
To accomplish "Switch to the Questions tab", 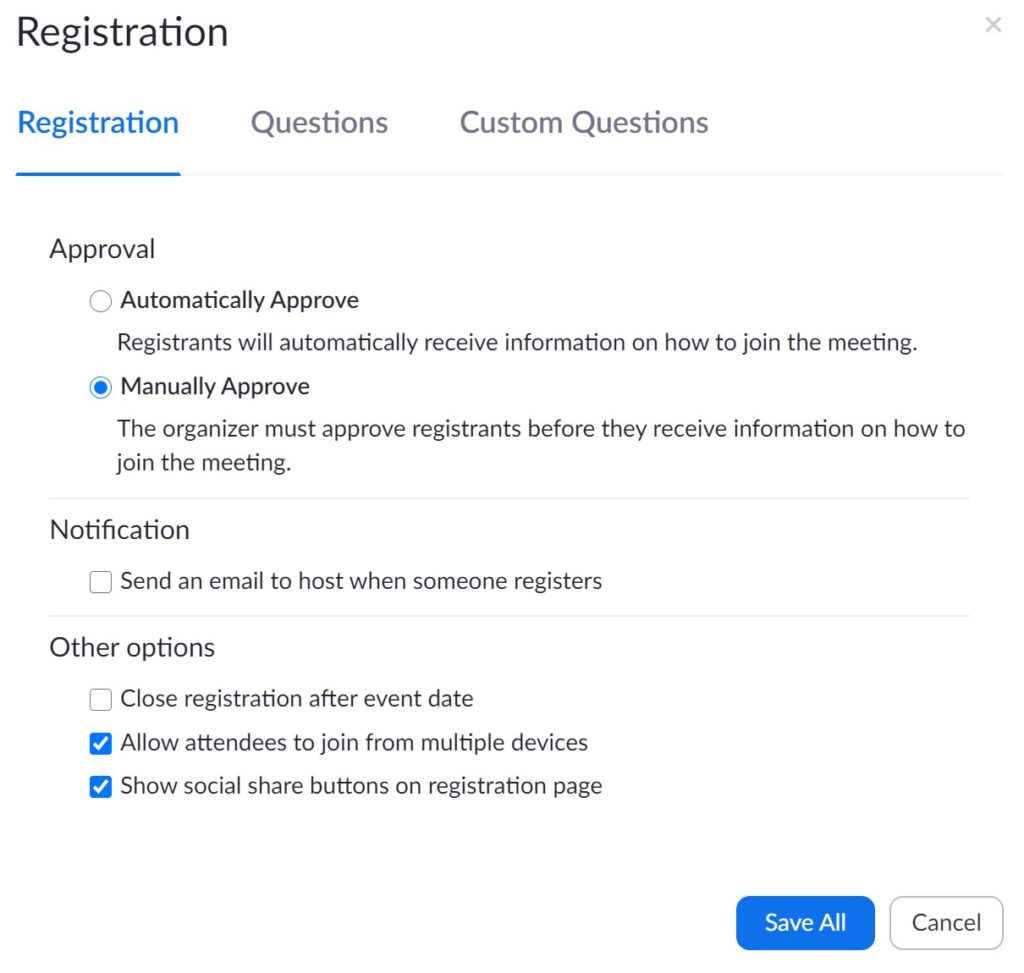I will pos(319,122).
